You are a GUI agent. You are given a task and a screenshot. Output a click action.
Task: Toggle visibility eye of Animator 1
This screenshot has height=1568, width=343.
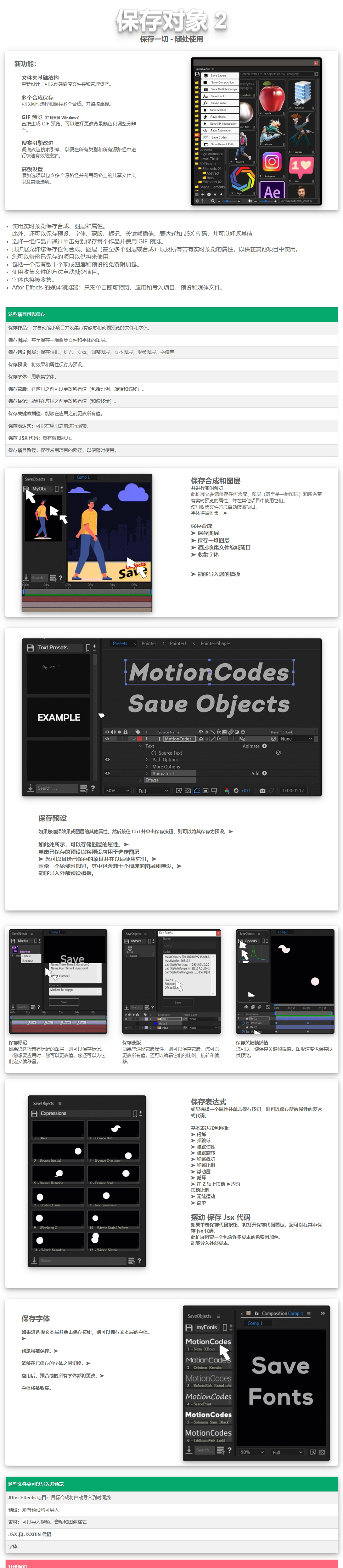pyautogui.click(x=107, y=774)
